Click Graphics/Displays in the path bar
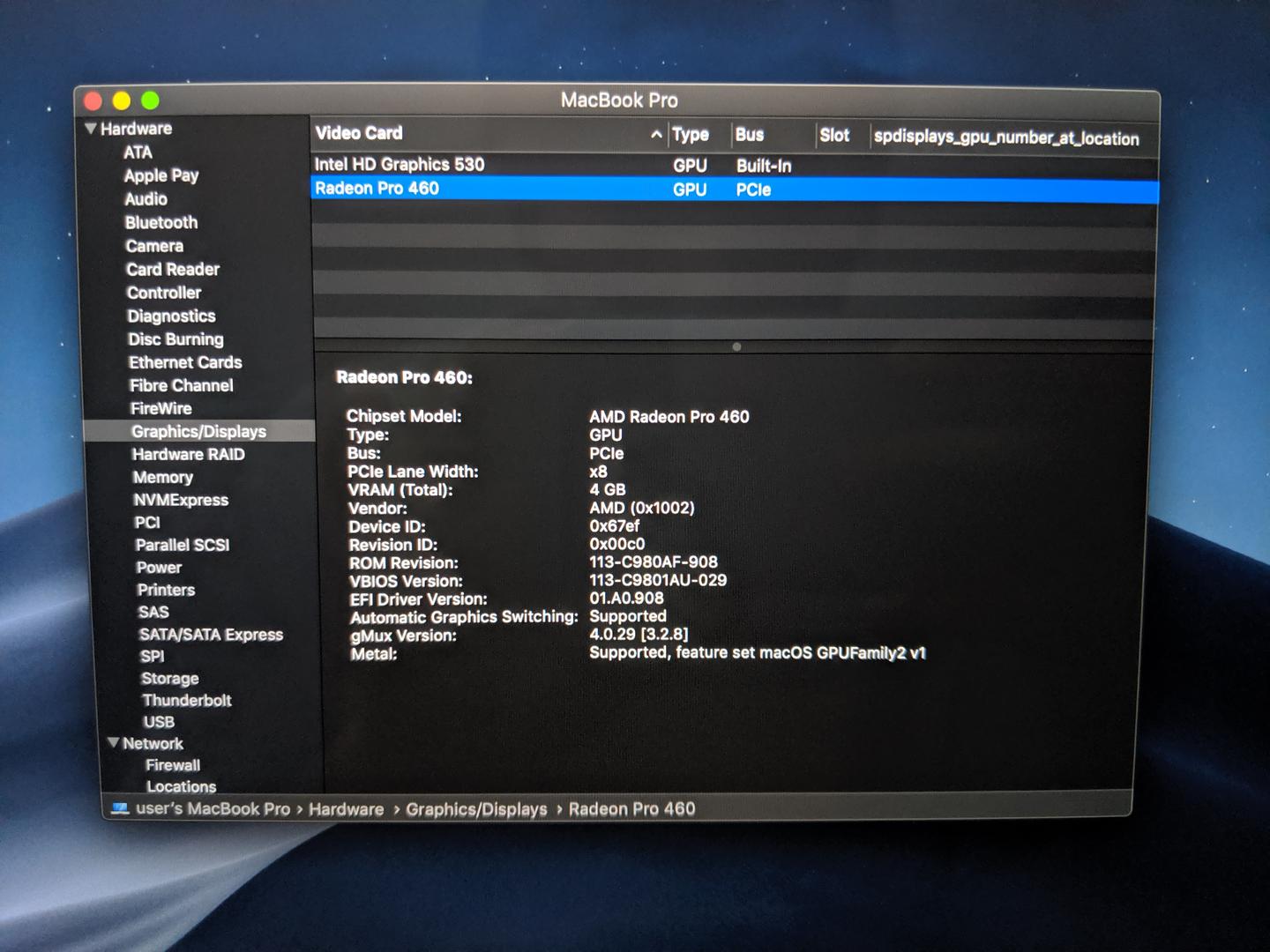This screenshot has width=1270, height=952. (x=476, y=809)
